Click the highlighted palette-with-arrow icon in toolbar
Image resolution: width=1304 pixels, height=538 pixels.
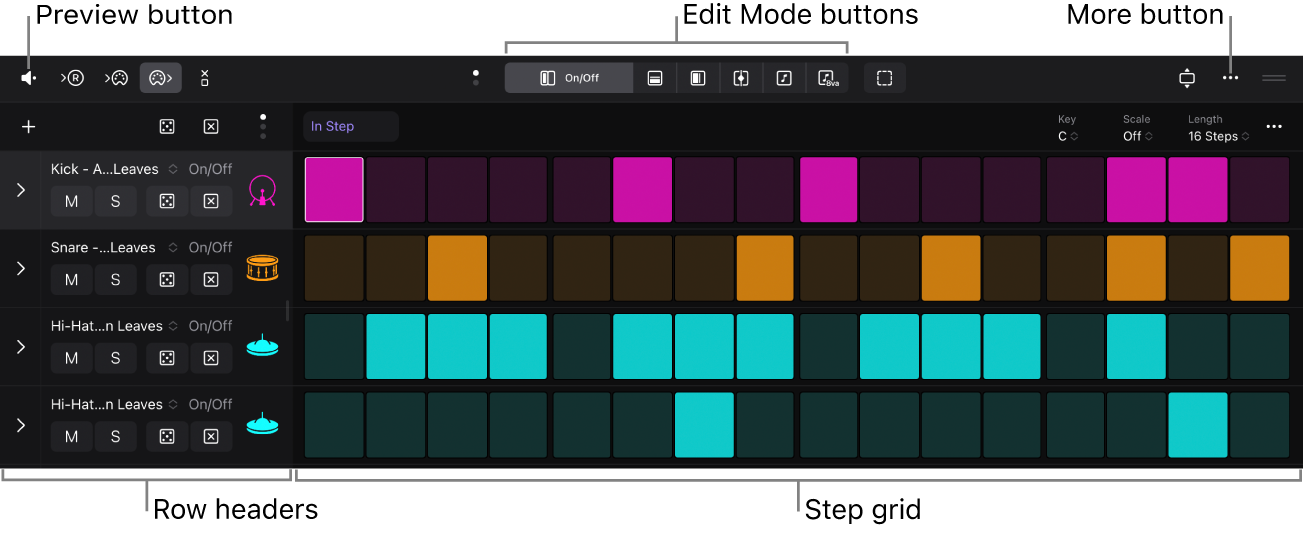(x=161, y=78)
